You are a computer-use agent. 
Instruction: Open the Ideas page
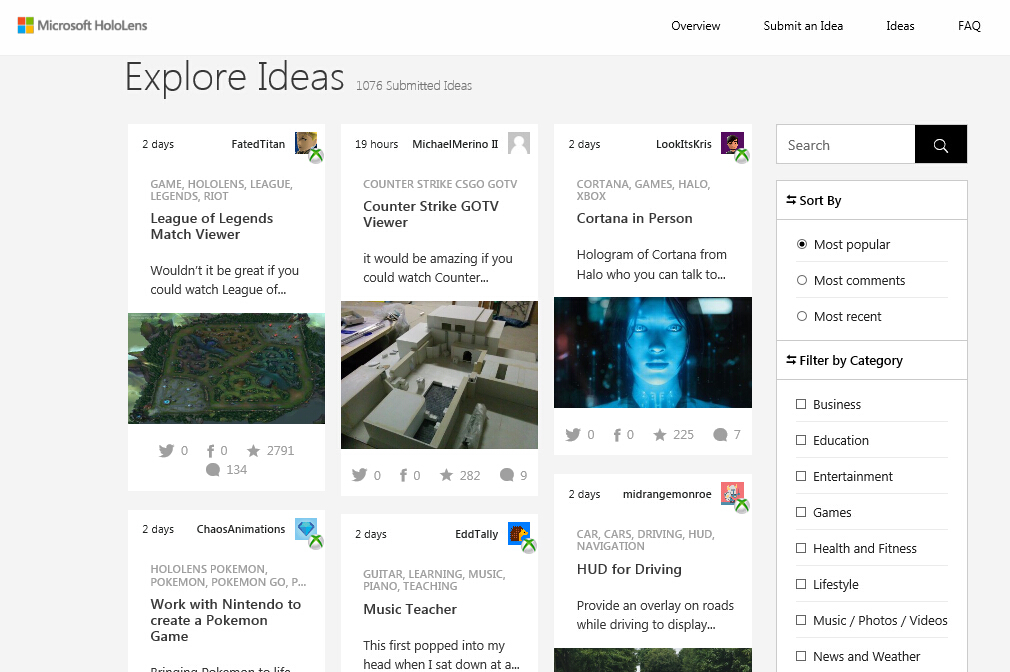[900, 26]
